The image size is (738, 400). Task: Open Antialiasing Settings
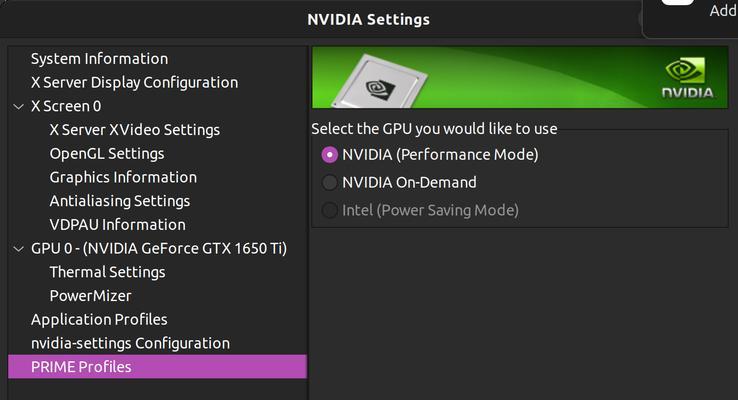120,201
